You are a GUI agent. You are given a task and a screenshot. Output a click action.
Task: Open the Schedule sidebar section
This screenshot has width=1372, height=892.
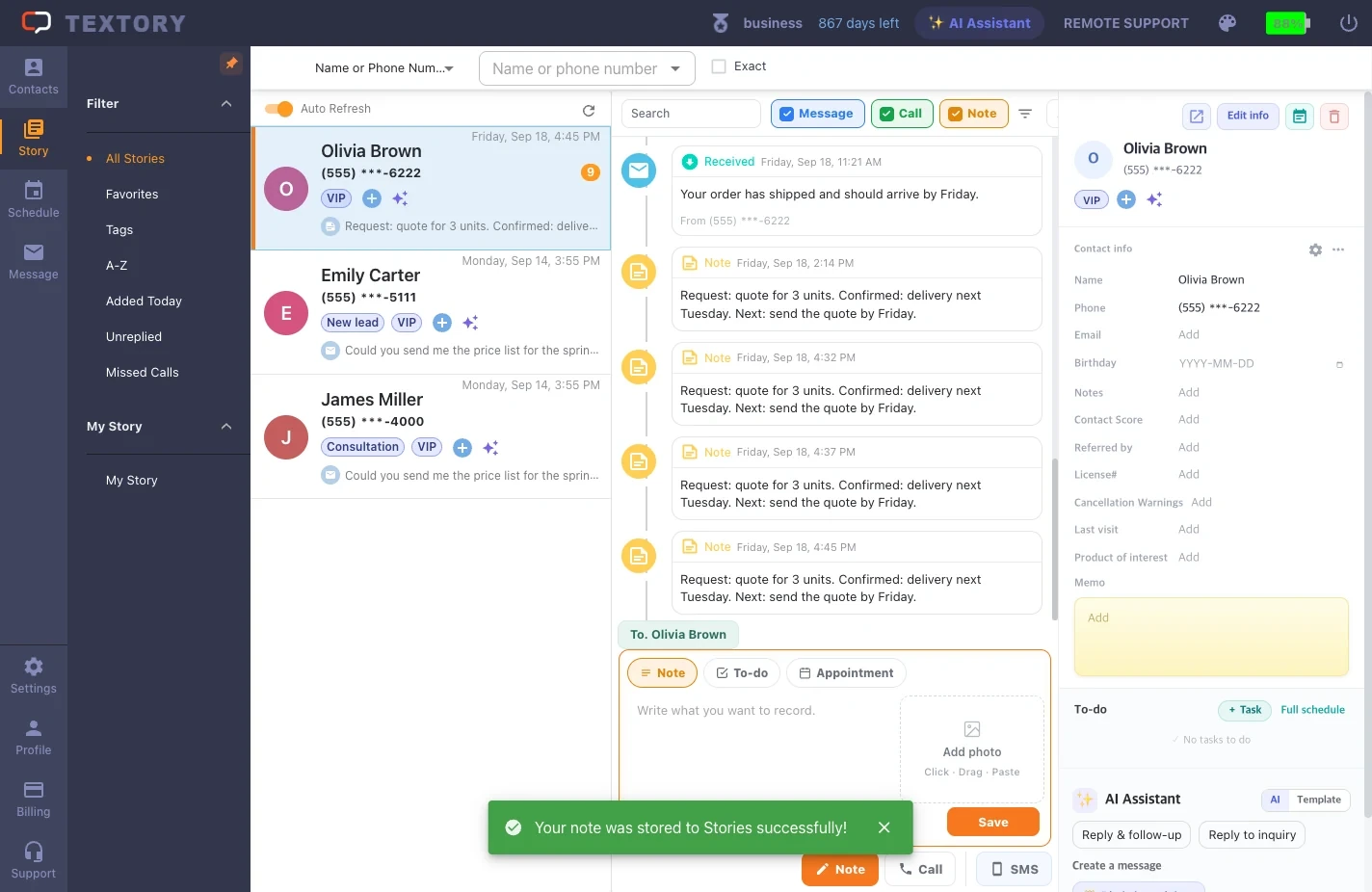(34, 200)
